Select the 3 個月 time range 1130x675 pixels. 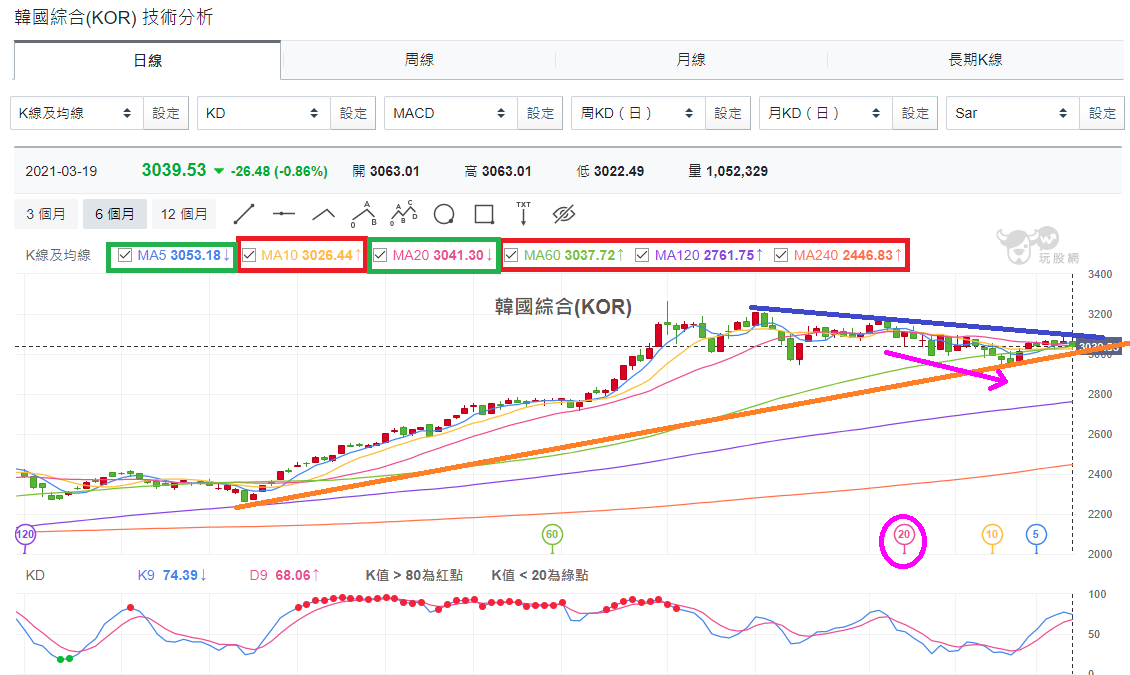46,214
